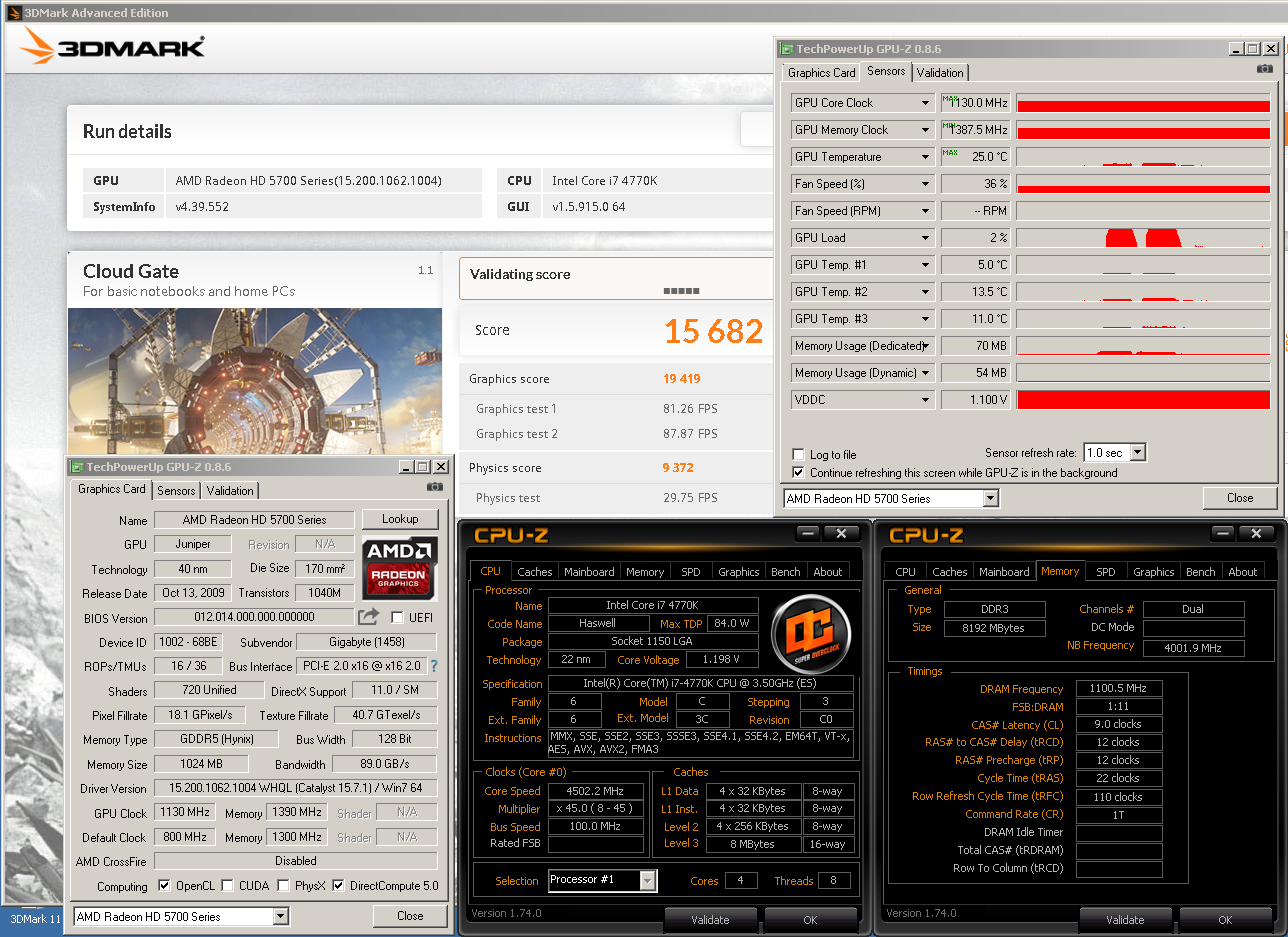Click the 3DMark Advanced Edition title bar icon
This screenshot has width=1288, height=937.
tap(12, 13)
